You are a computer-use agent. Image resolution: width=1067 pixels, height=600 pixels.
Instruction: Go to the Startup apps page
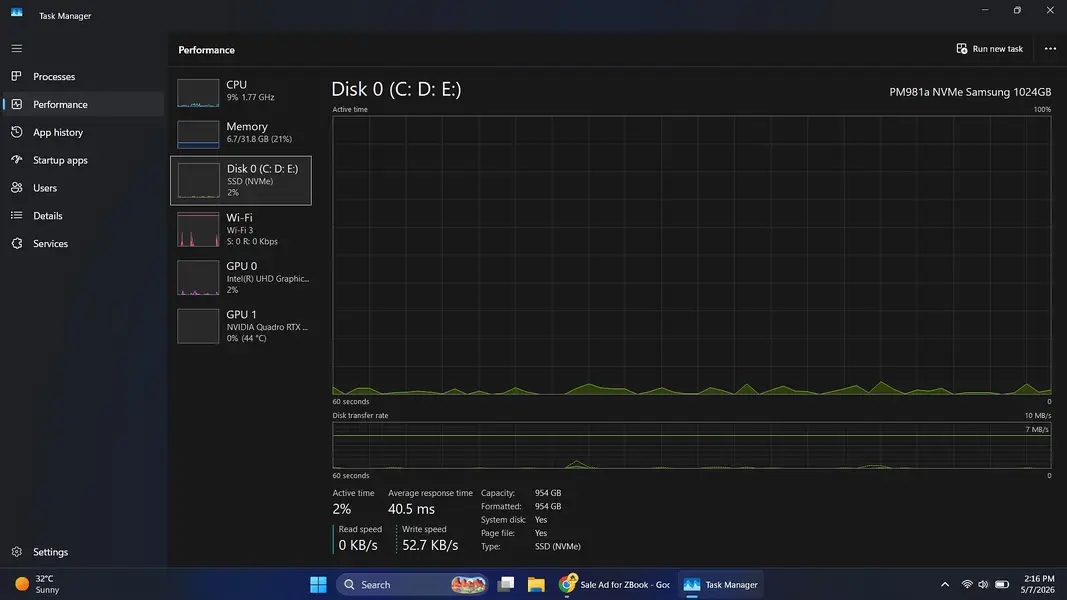coord(84,160)
